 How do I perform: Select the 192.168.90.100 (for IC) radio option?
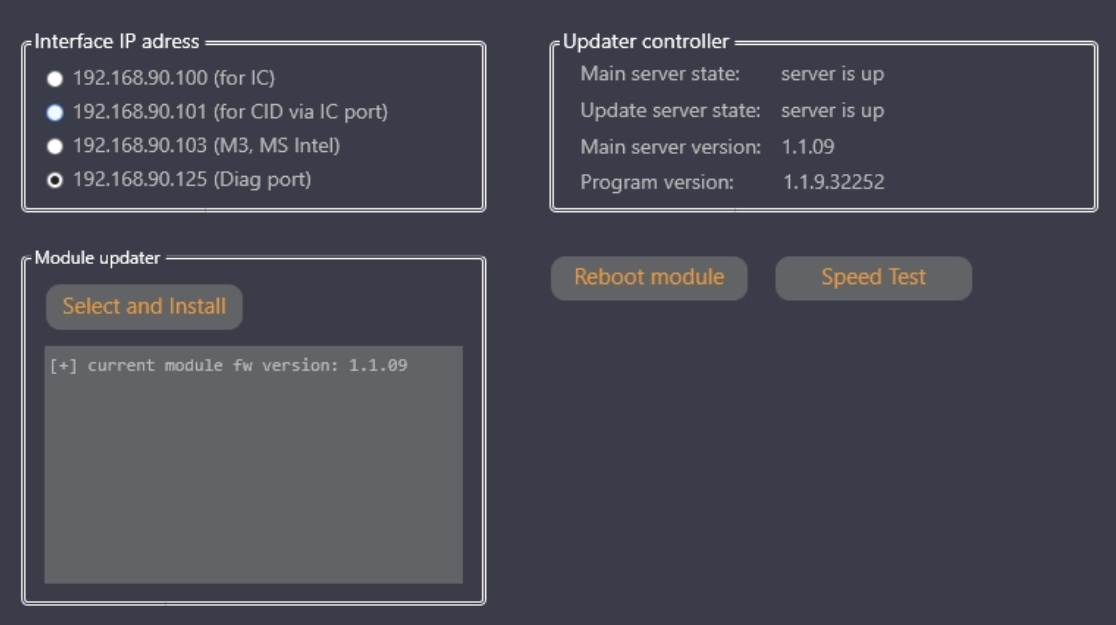55,78
